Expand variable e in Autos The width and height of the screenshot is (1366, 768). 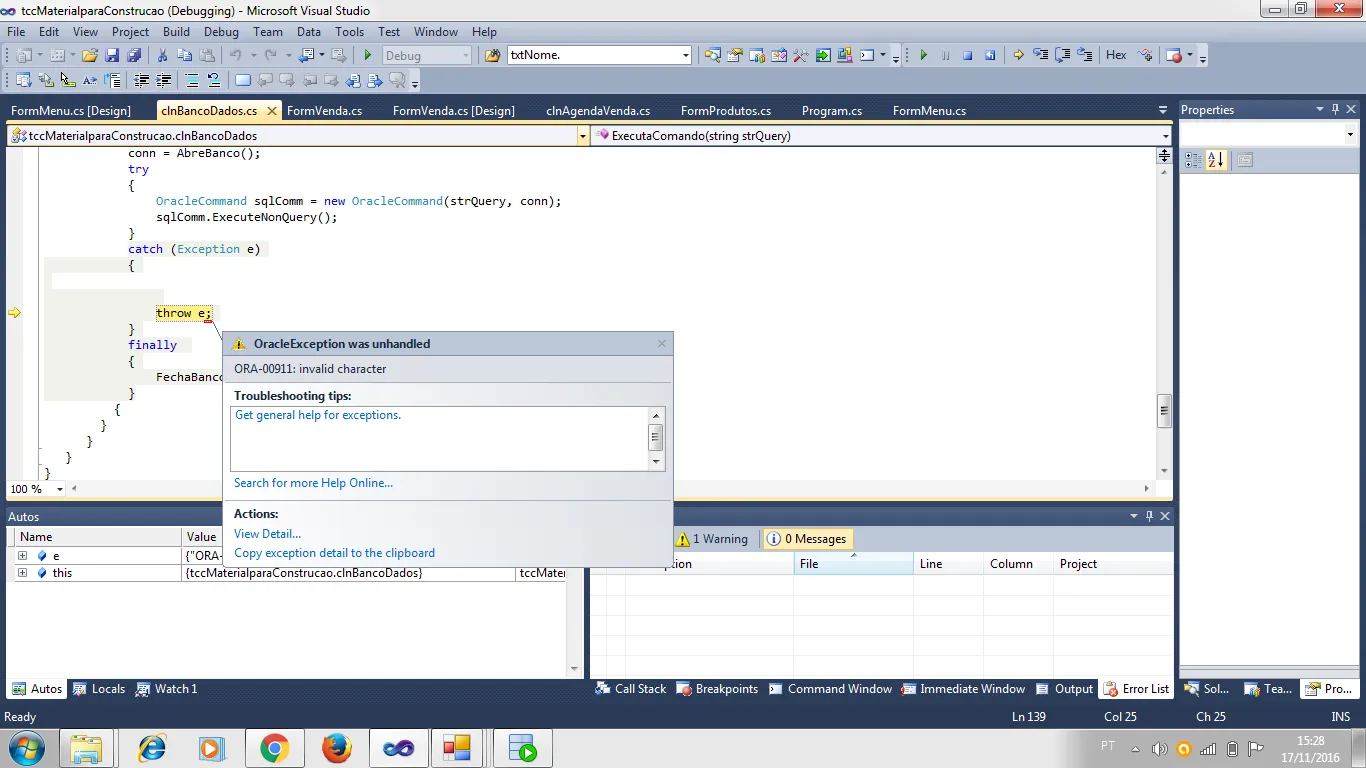(22, 555)
